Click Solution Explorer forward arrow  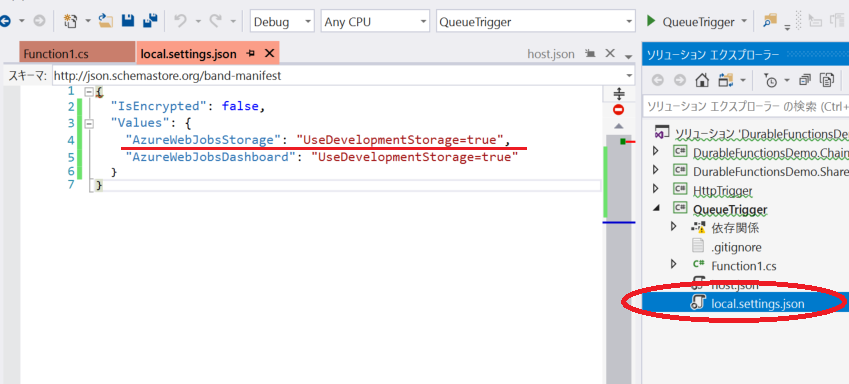[x=680, y=80]
